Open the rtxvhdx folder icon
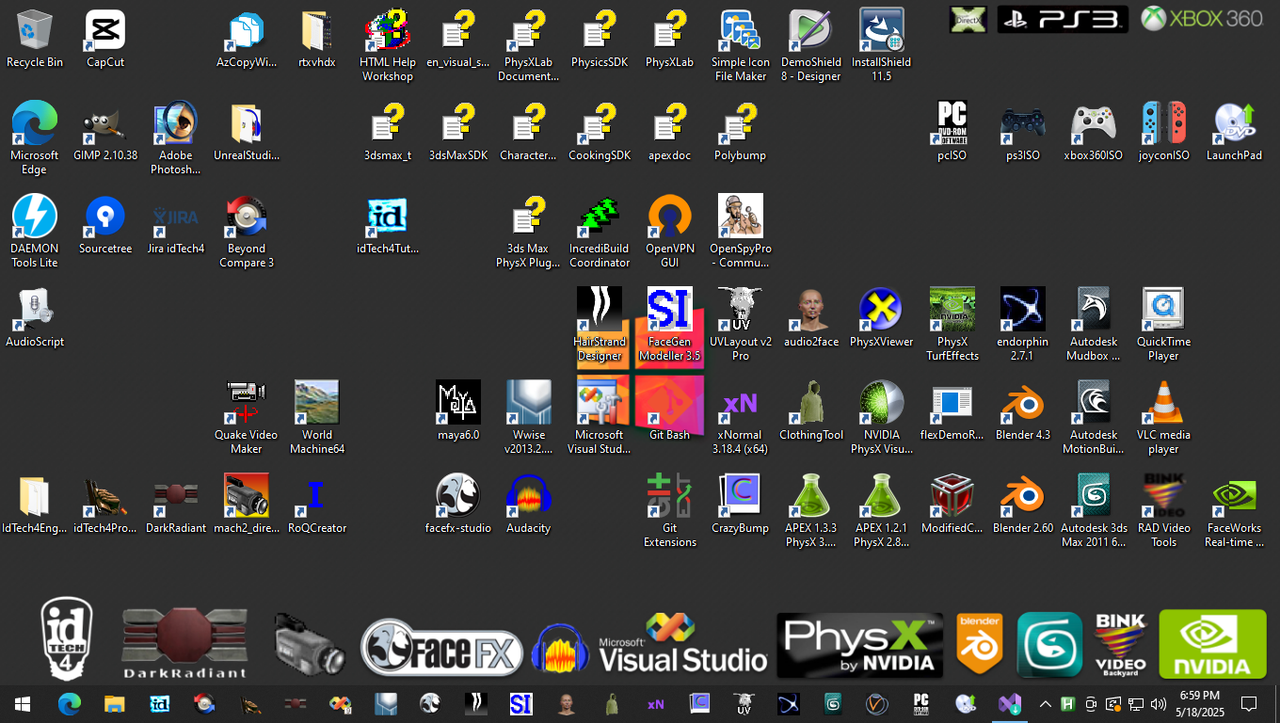The image size is (1280, 723). 316,39
